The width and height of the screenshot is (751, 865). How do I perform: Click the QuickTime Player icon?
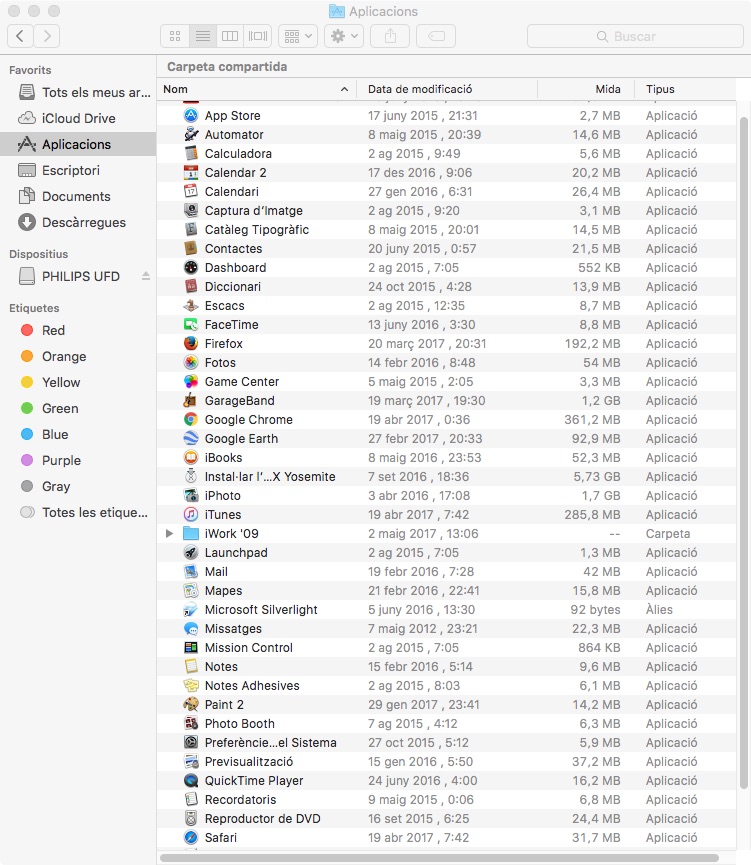pos(191,780)
